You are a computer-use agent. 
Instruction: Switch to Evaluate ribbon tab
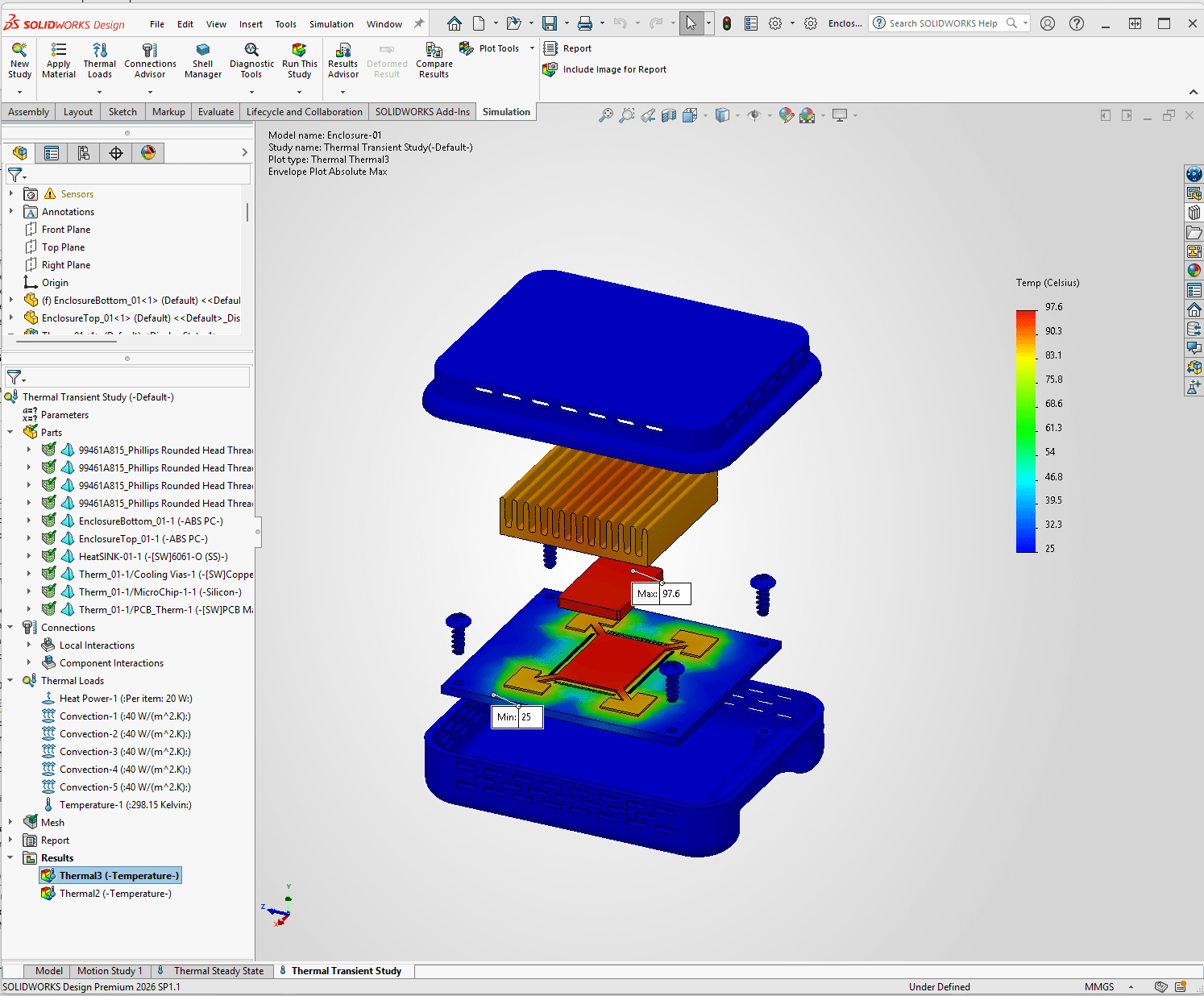[x=216, y=112]
